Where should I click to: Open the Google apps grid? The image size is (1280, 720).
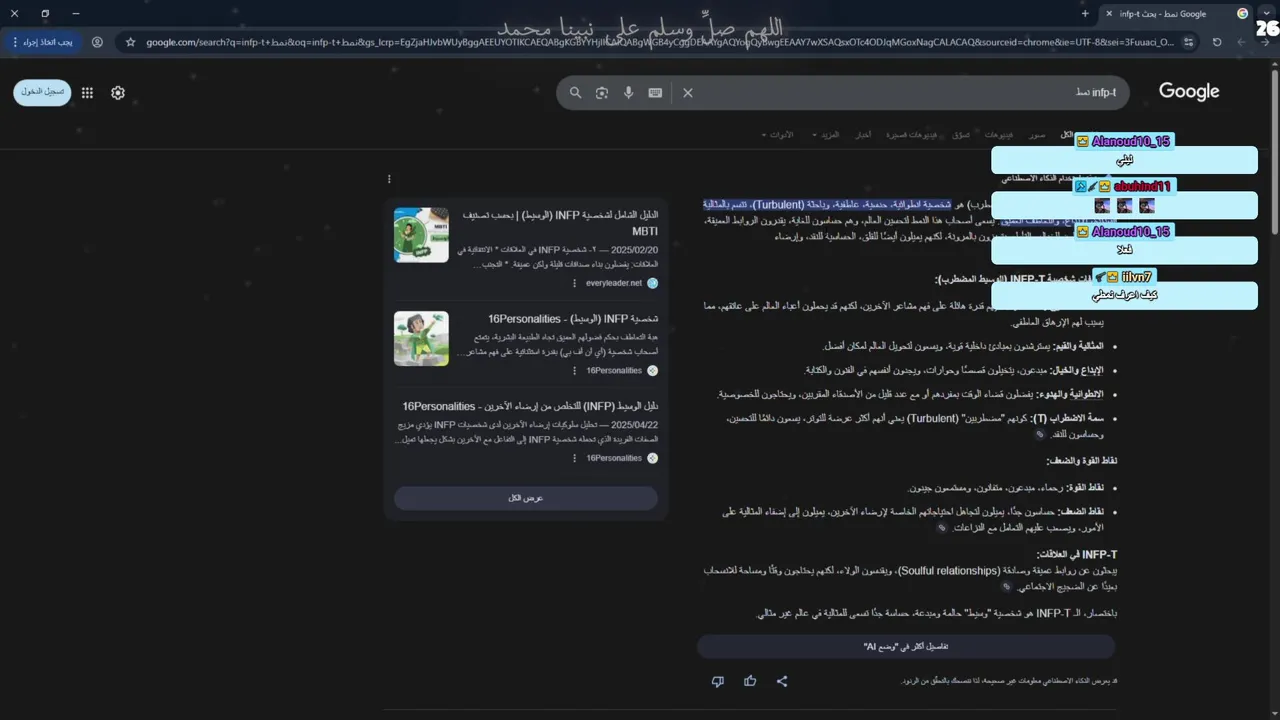coord(87,92)
